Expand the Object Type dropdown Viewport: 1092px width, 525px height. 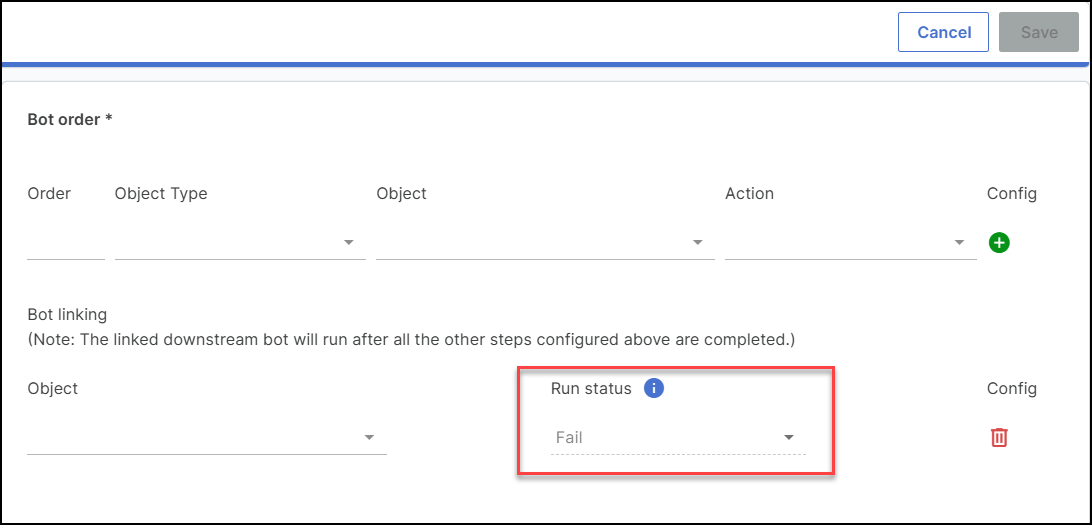[240, 242]
